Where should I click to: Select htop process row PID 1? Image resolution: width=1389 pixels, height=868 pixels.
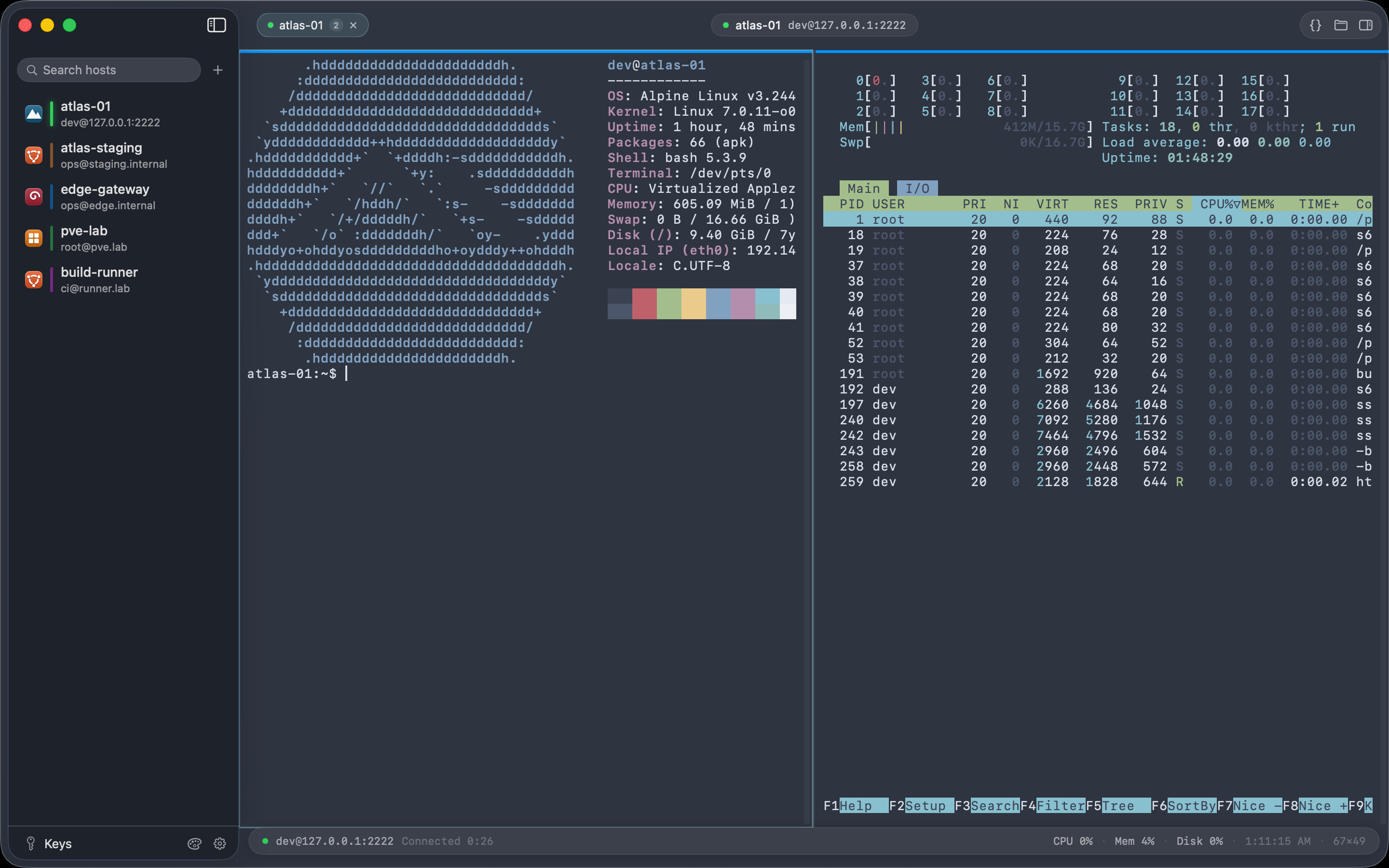click(x=1097, y=220)
